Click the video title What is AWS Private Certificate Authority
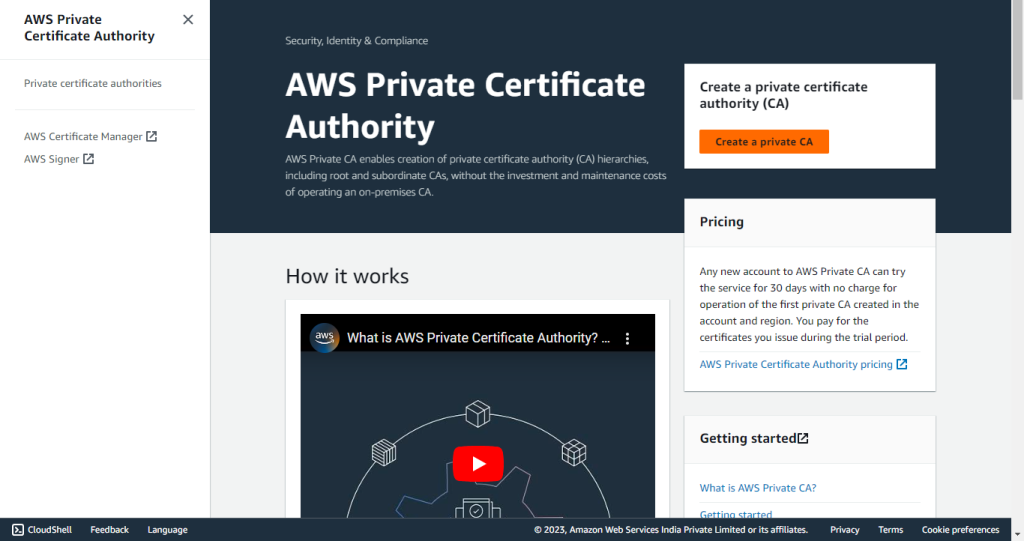 pos(479,338)
